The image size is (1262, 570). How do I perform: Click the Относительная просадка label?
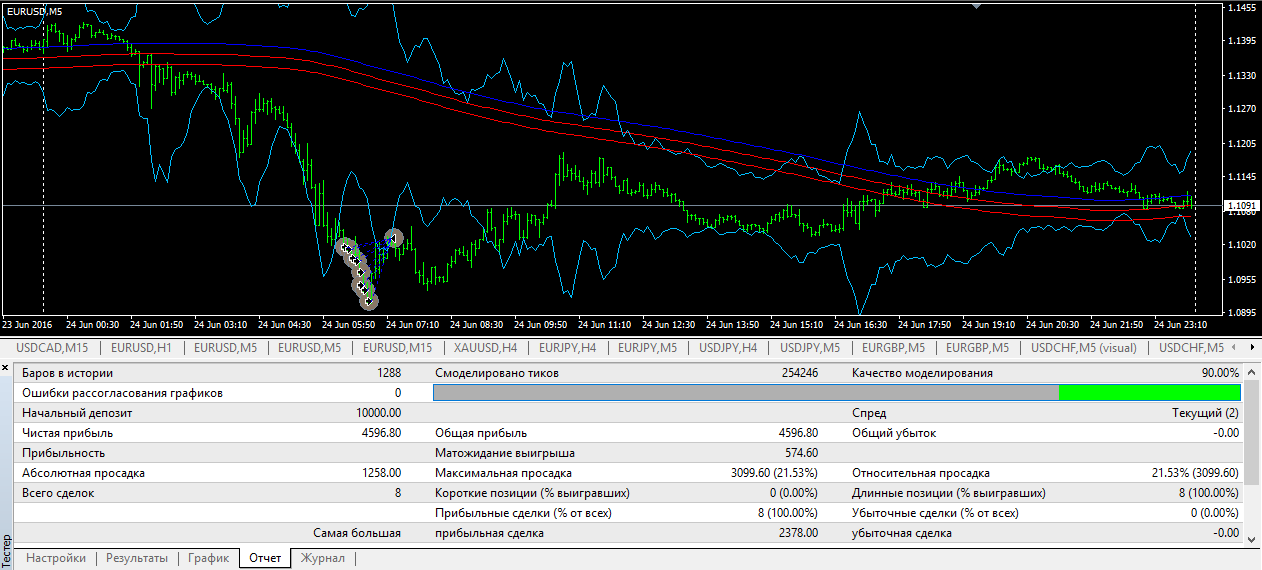[920, 473]
